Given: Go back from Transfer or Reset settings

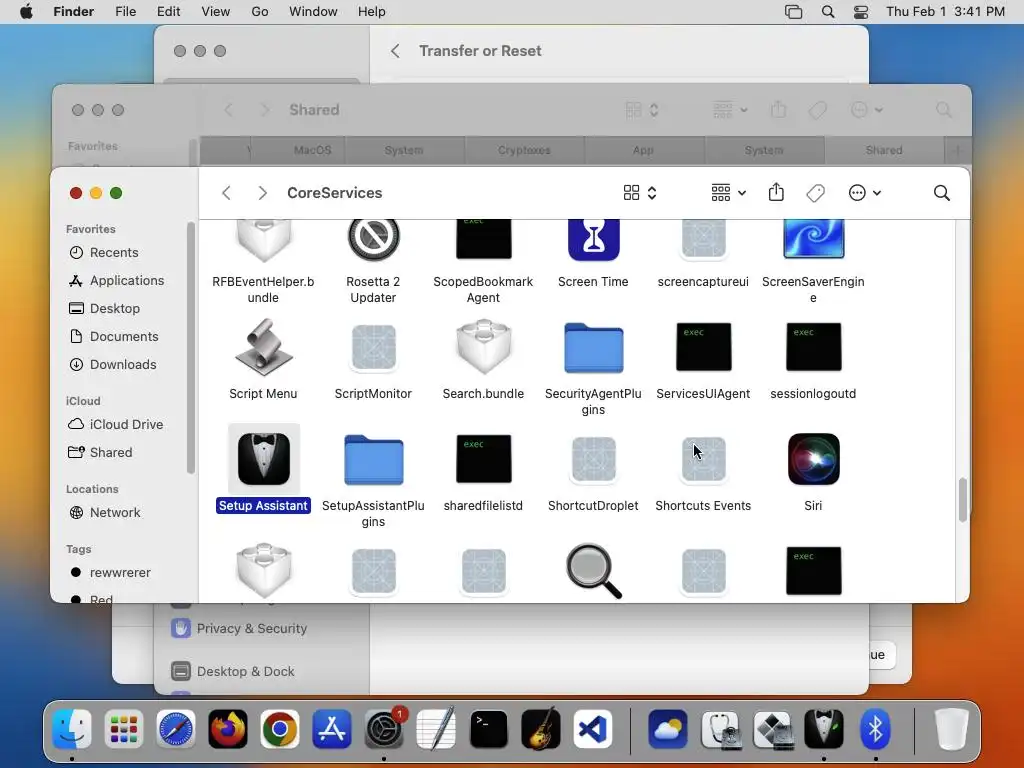Looking at the screenshot, I should 395,51.
